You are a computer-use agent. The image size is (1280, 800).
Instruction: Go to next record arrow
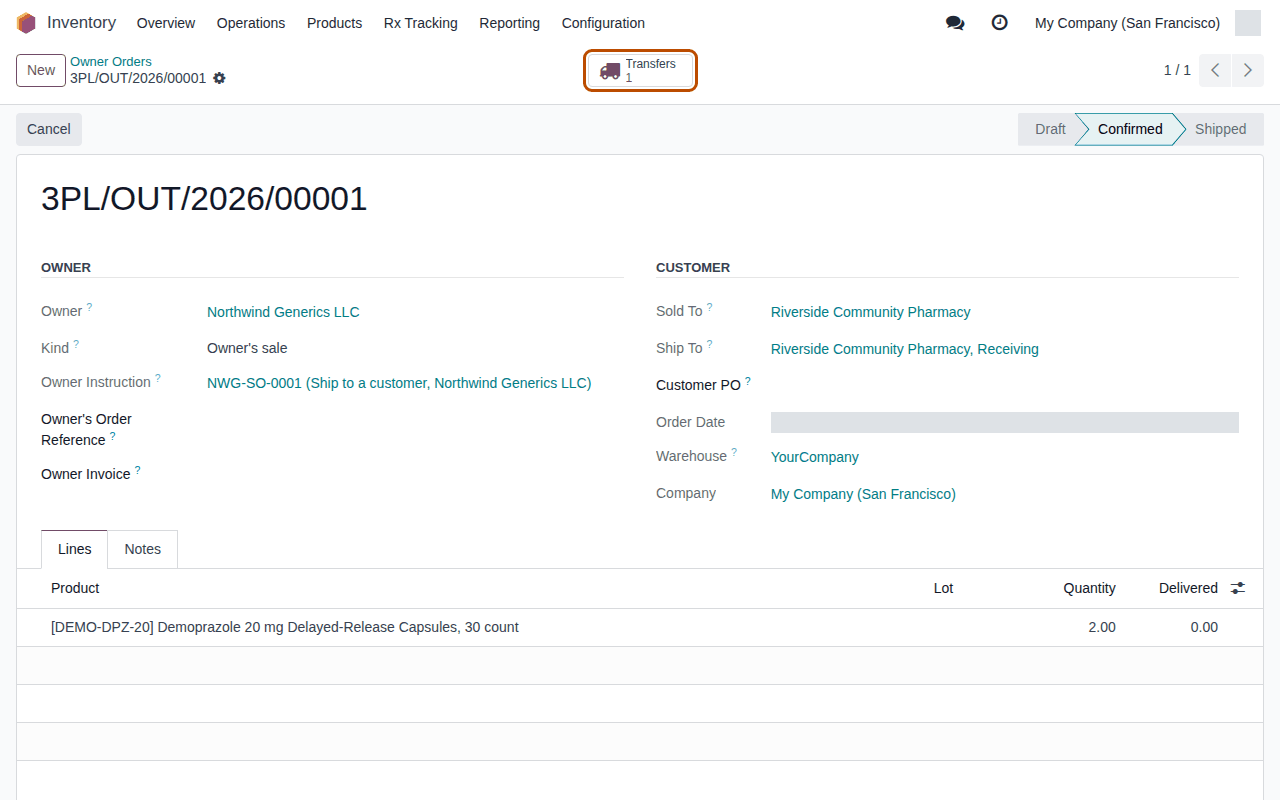1247,70
